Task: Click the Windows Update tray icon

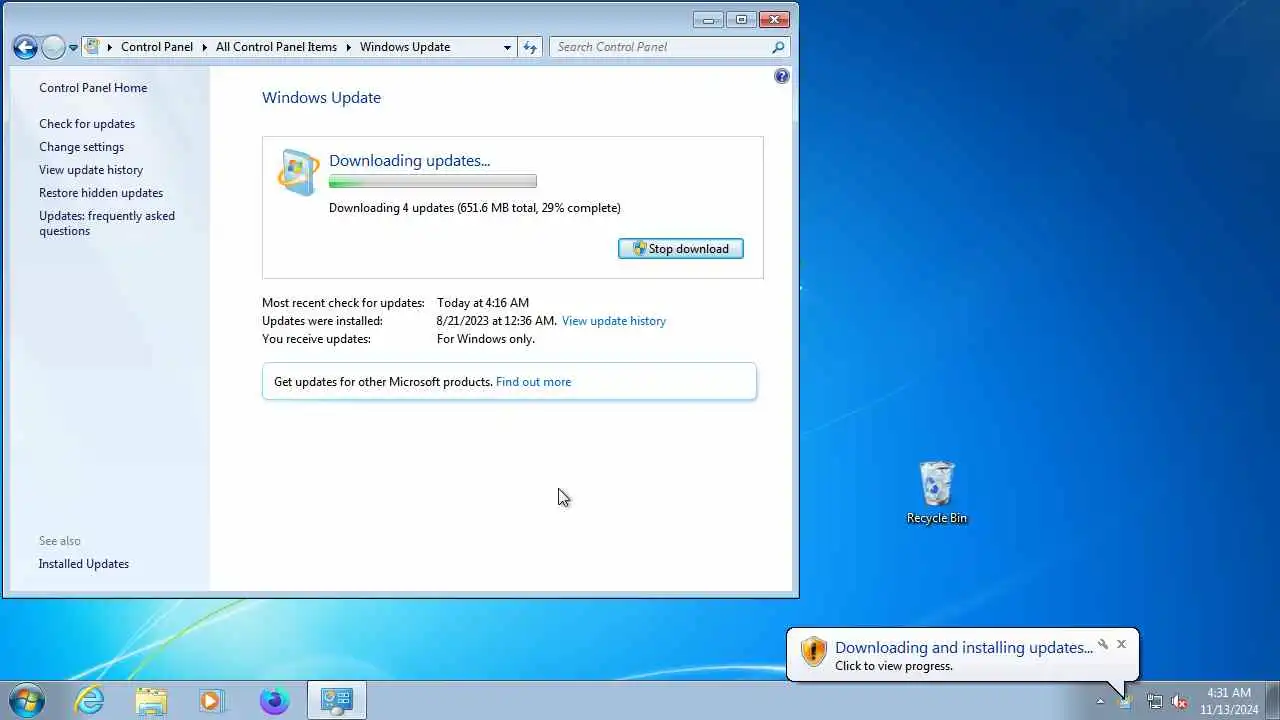Action: 1125,701
